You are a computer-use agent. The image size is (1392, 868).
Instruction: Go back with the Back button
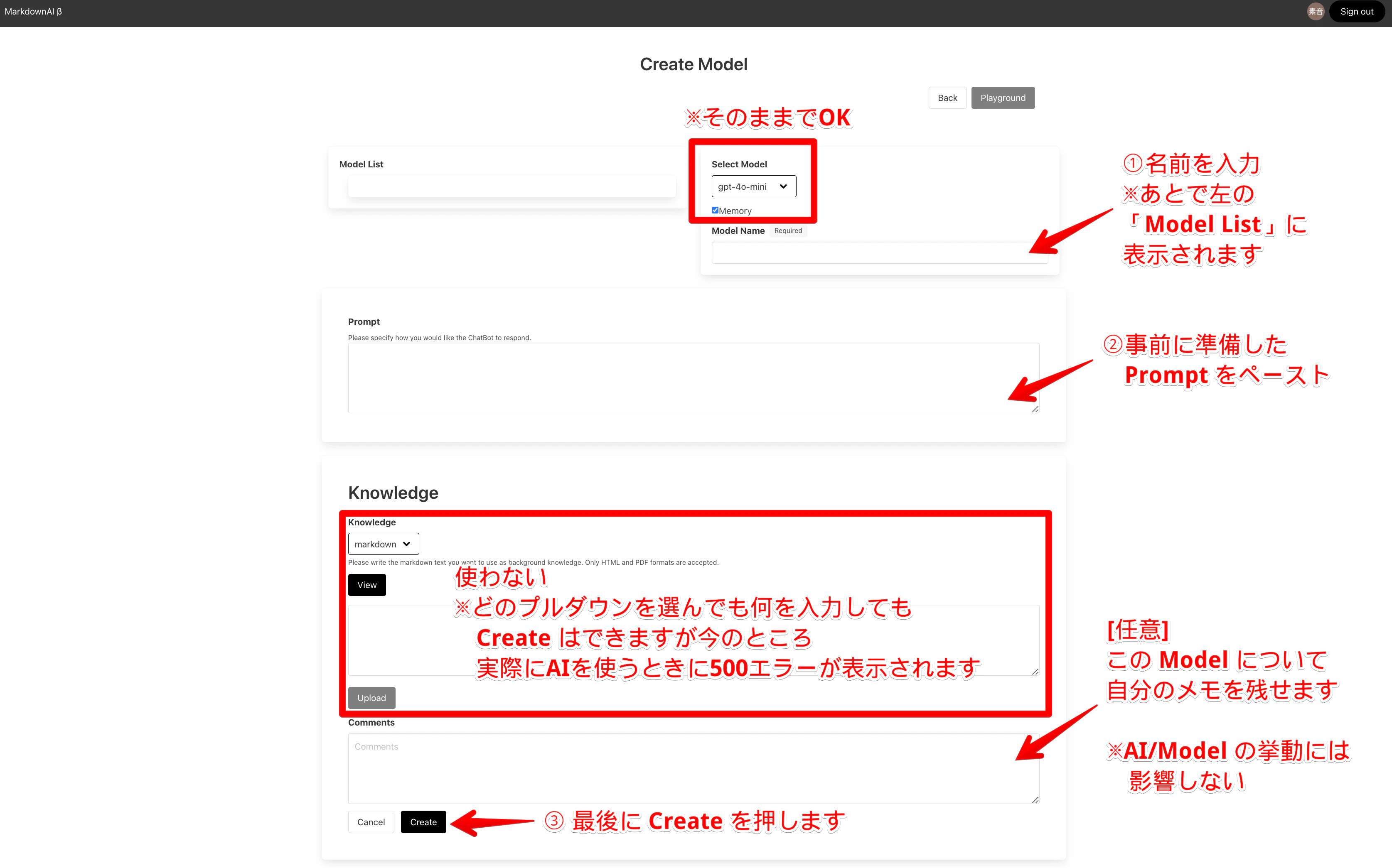(947, 98)
